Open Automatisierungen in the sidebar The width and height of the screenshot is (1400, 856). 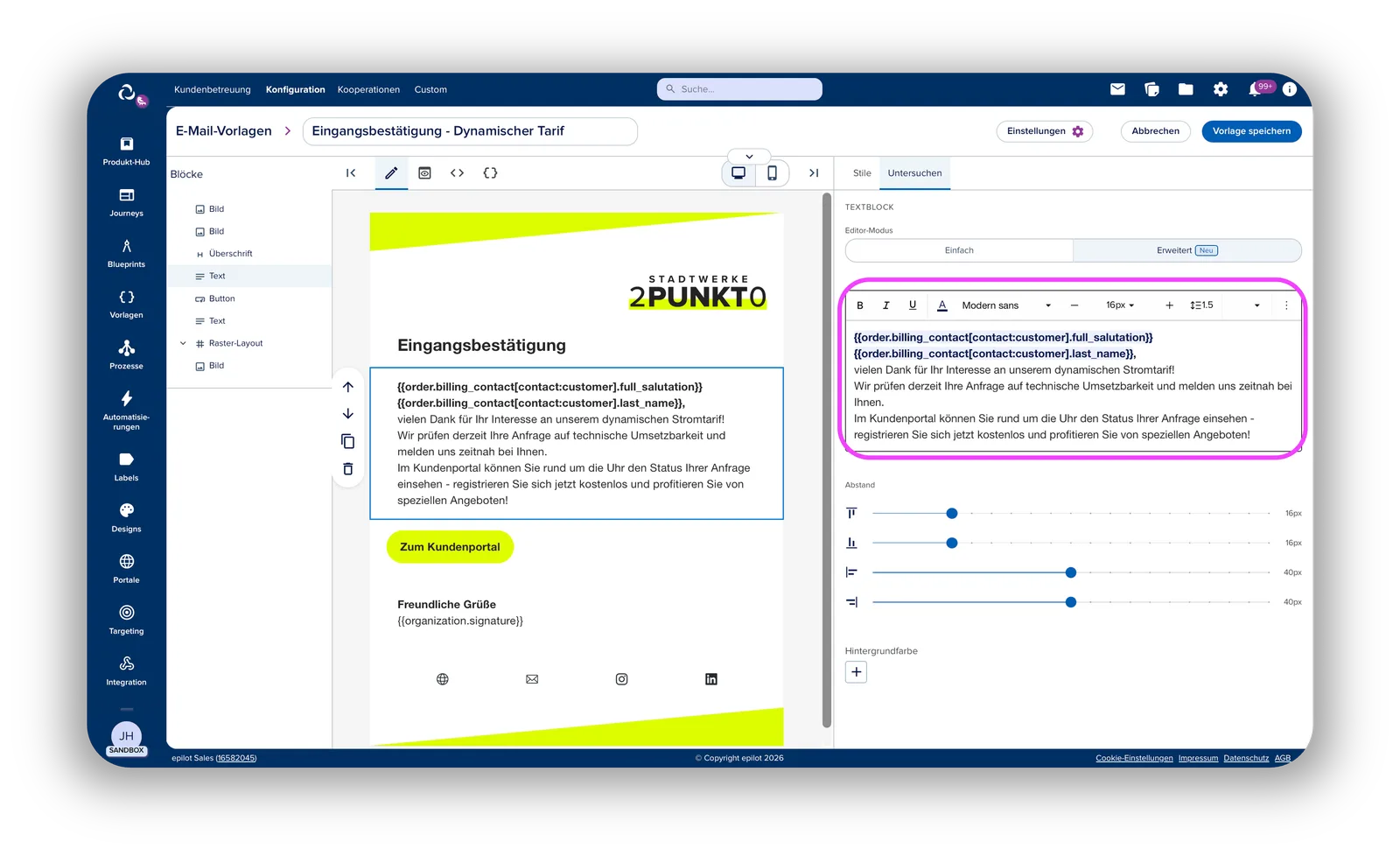click(126, 410)
